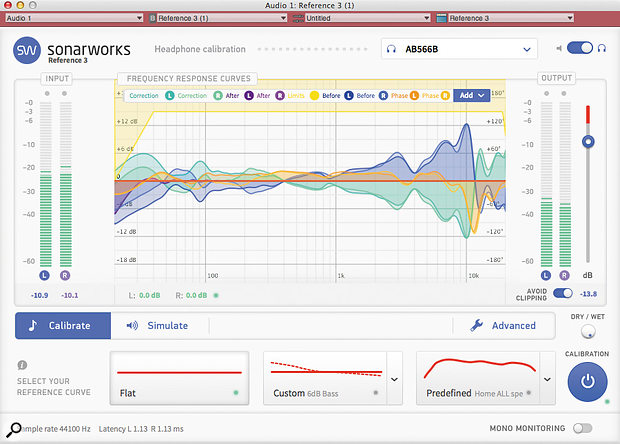
Task: Open the Reference 3 view dropdown in header
Action: click(511, 18)
